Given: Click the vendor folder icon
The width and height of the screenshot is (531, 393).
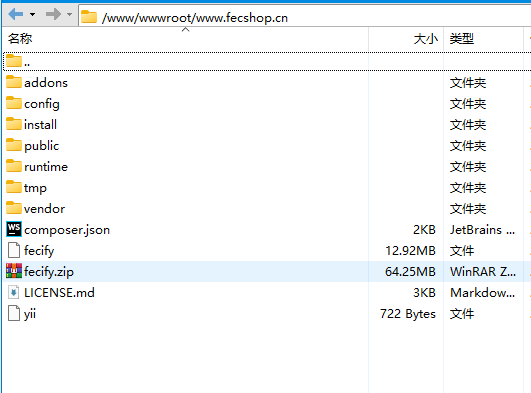Looking at the screenshot, I should pos(14,208).
